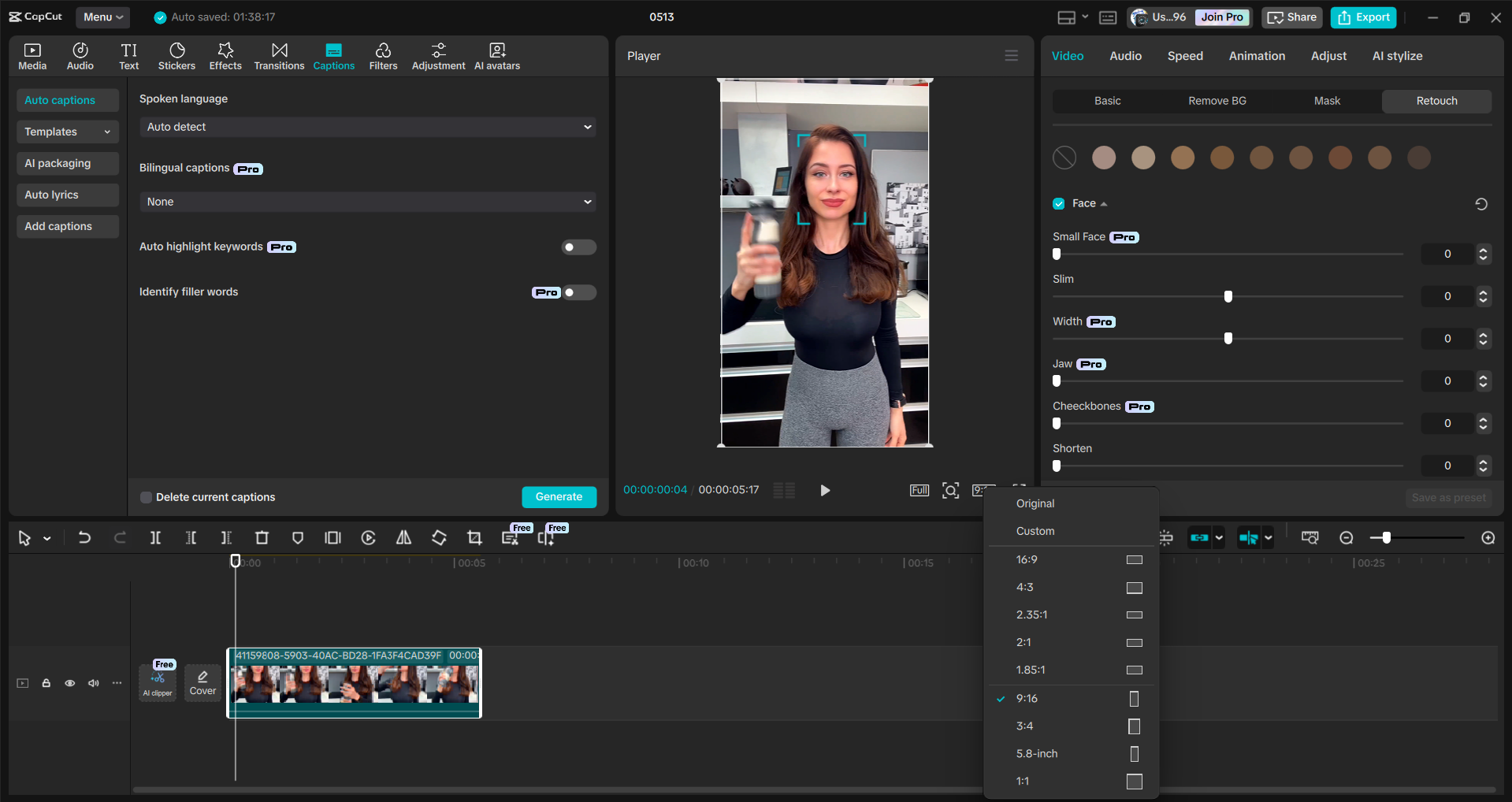The height and width of the screenshot is (802, 1512).
Task: Switch to the Remove BG tab
Action: click(1217, 101)
